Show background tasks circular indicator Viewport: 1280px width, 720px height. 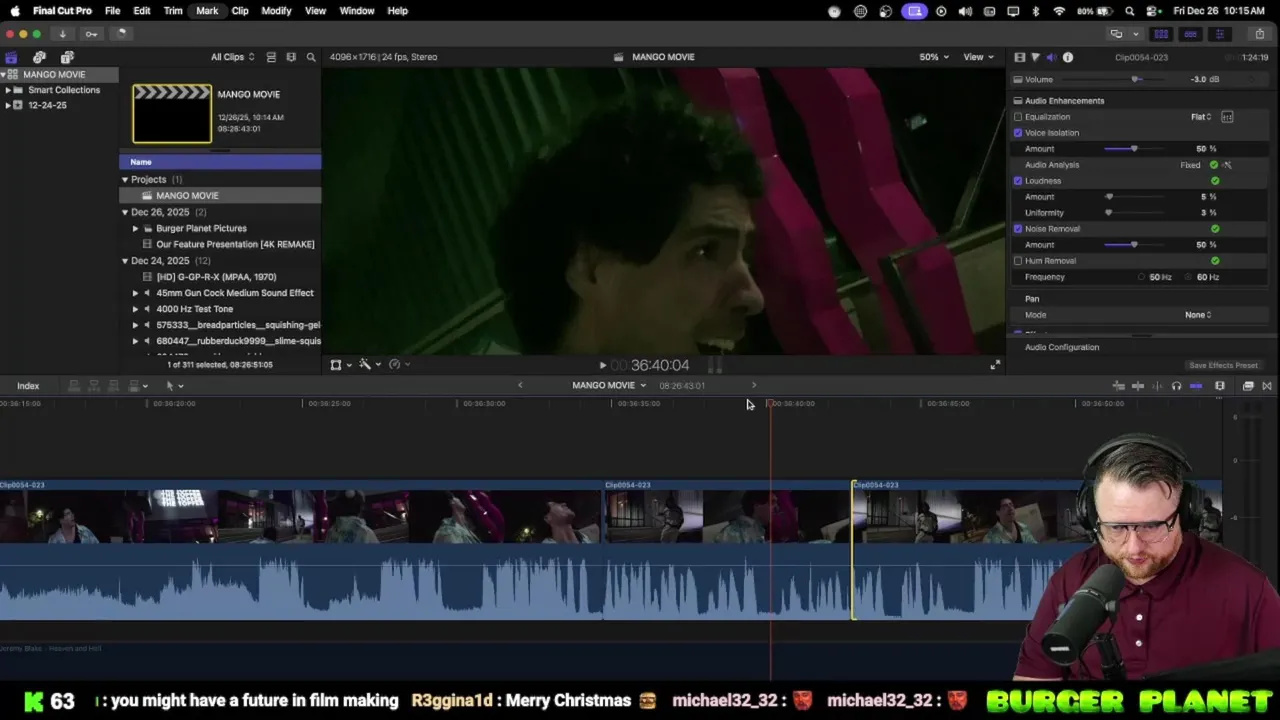(121, 33)
